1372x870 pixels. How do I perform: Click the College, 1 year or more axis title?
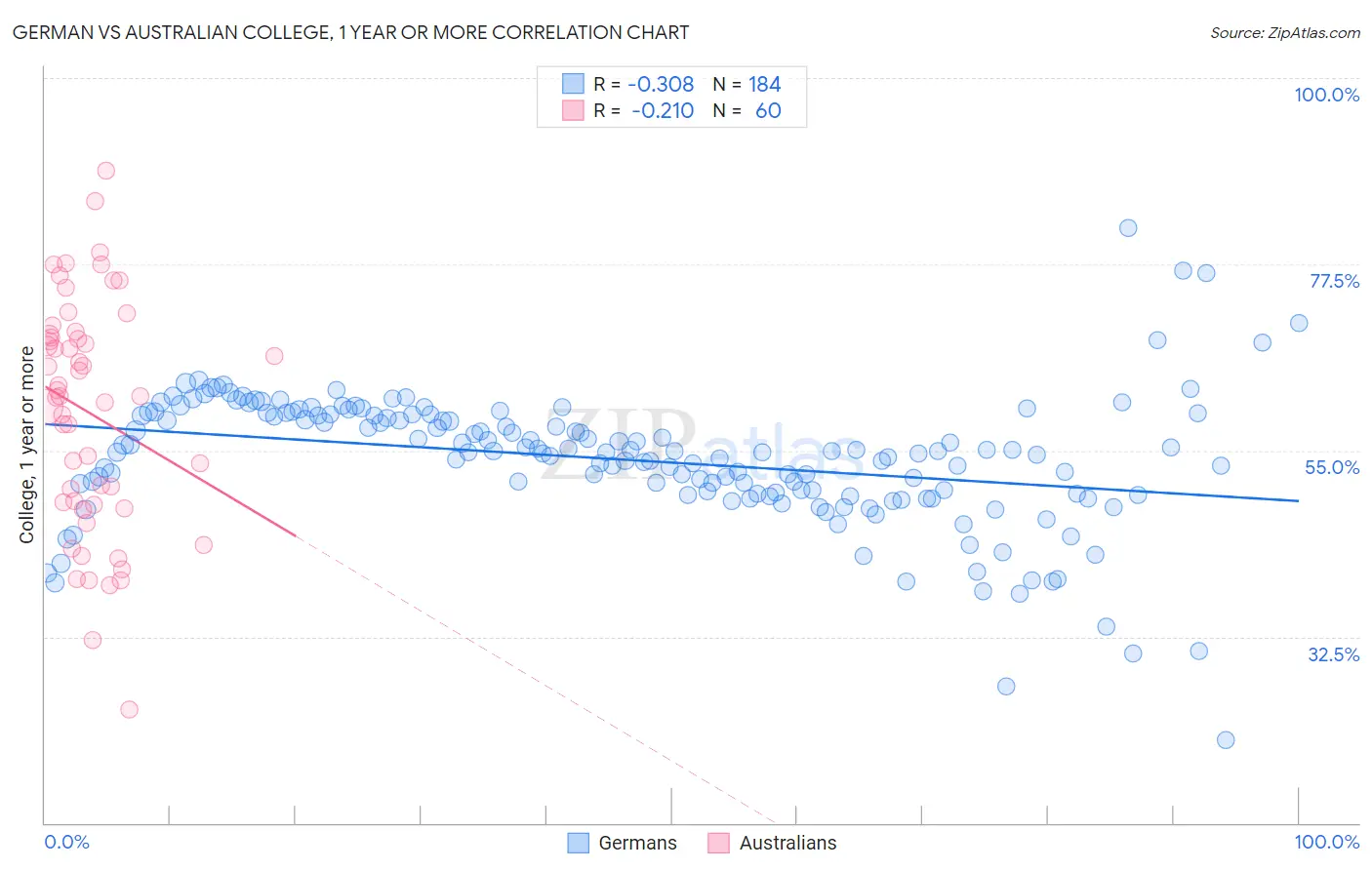coord(26,445)
